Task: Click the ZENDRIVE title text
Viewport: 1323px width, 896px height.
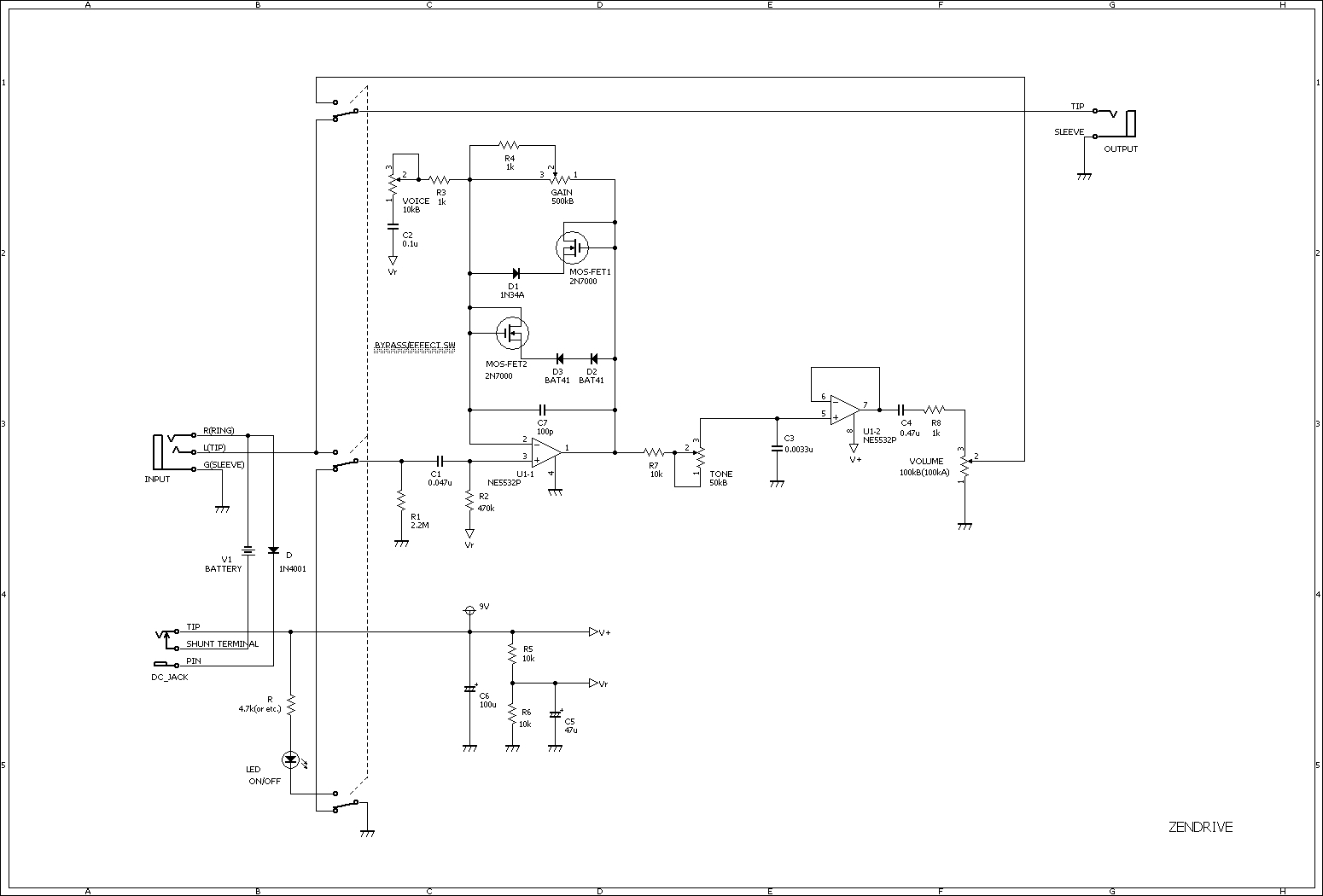Action: coord(1200,827)
